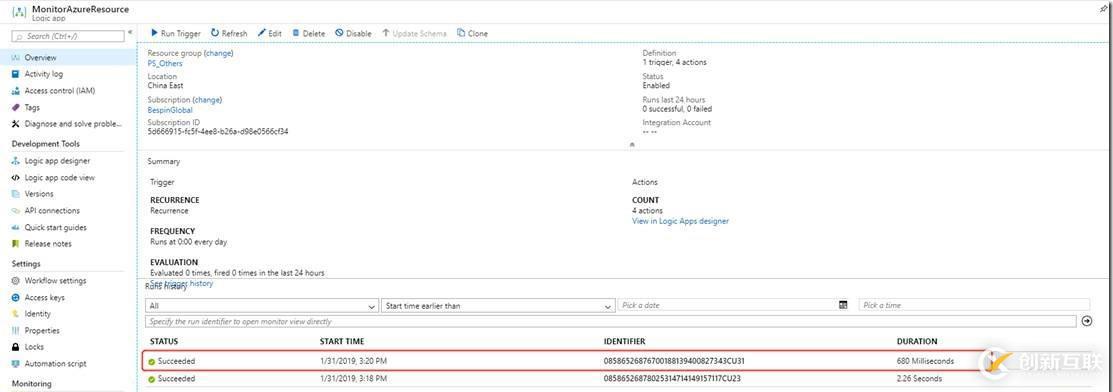Open the All status filter dropdown

click(x=261, y=305)
